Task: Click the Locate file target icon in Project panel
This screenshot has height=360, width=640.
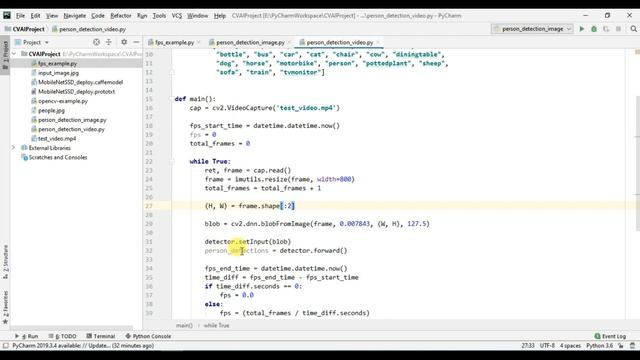Action: (x=96, y=42)
